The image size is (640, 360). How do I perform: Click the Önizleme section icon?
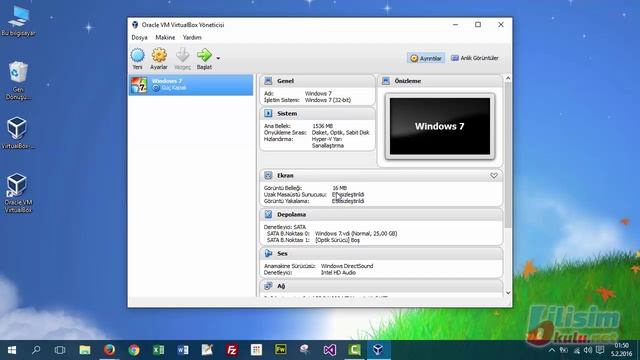tap(386, 81)
